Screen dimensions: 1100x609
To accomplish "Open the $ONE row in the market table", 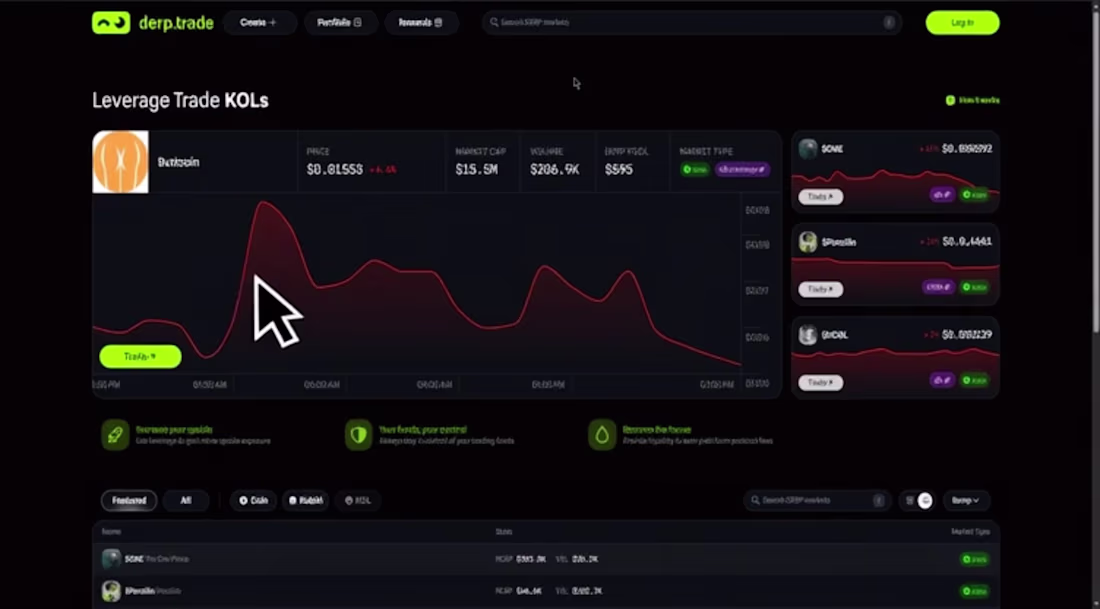I will tap(546, 559).
